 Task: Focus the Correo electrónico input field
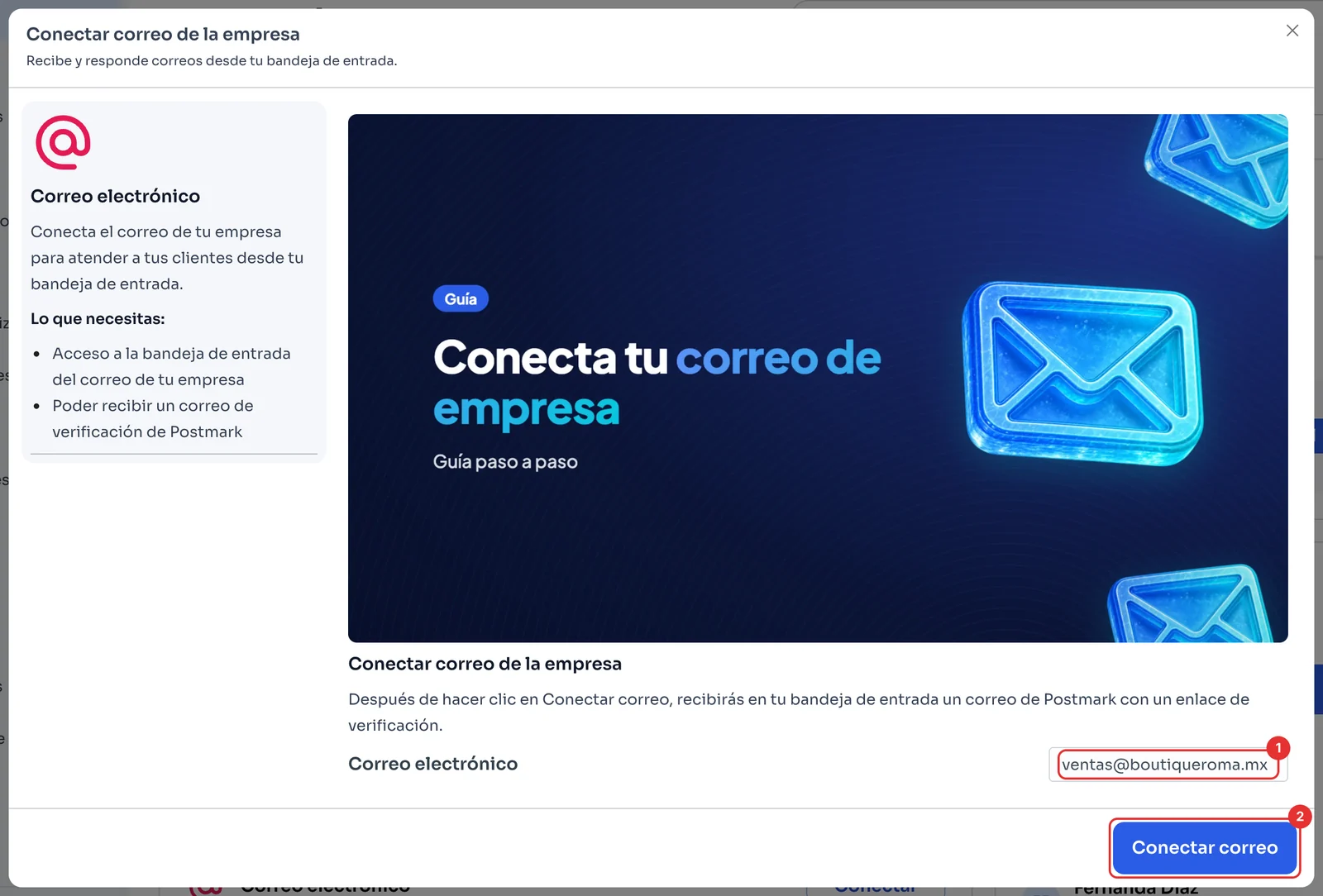point(1168,765)
